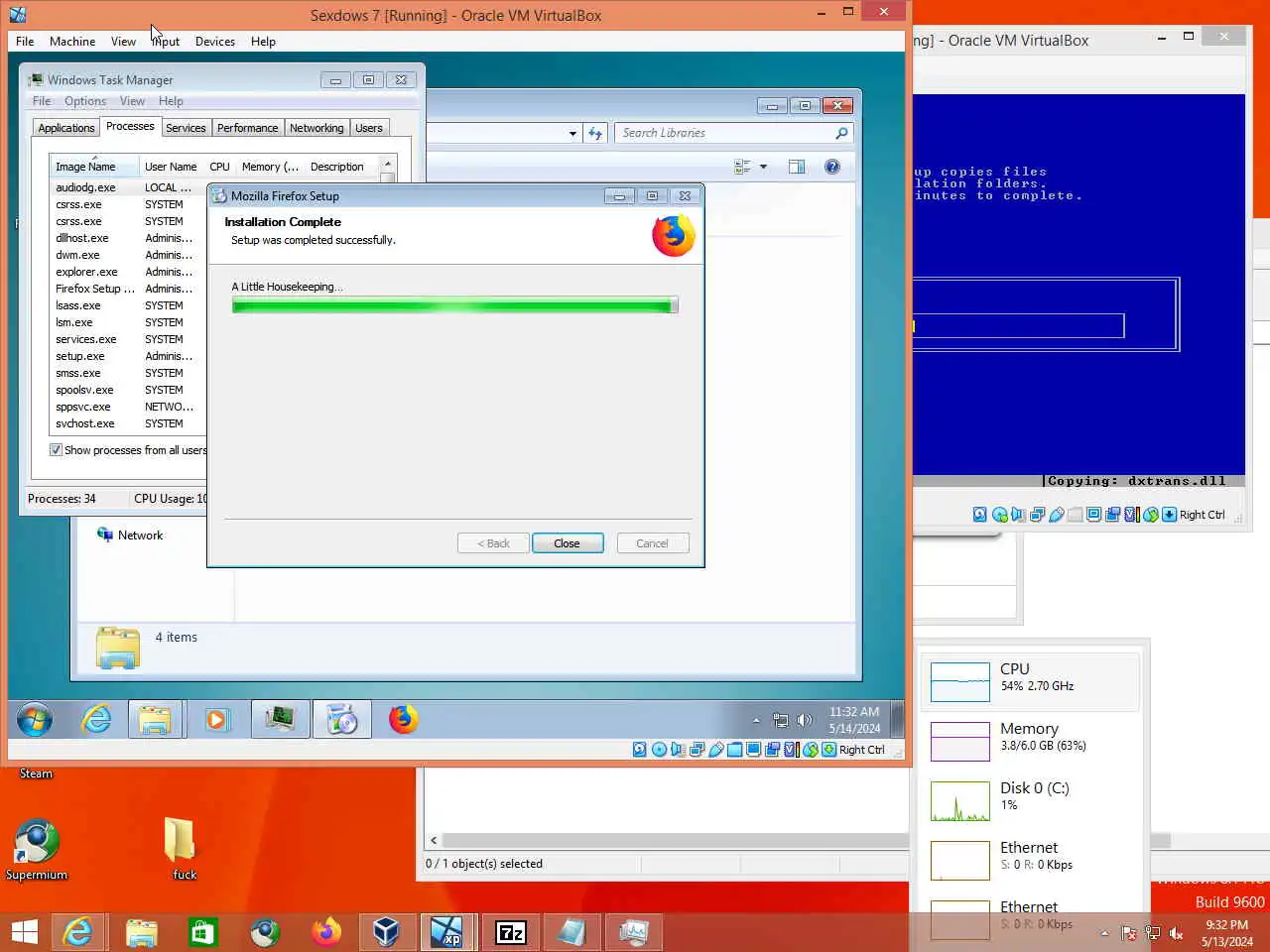Open the Machine menu in VirtualBox

(x=72, y=42)
